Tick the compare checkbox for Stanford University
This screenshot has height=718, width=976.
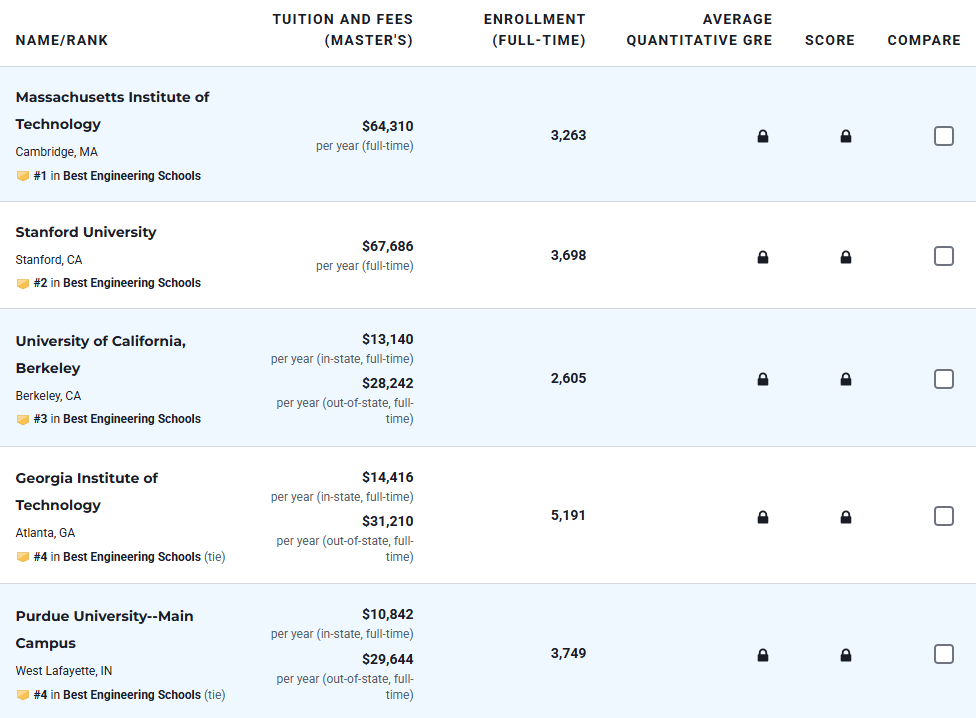(x=943, y=256)
